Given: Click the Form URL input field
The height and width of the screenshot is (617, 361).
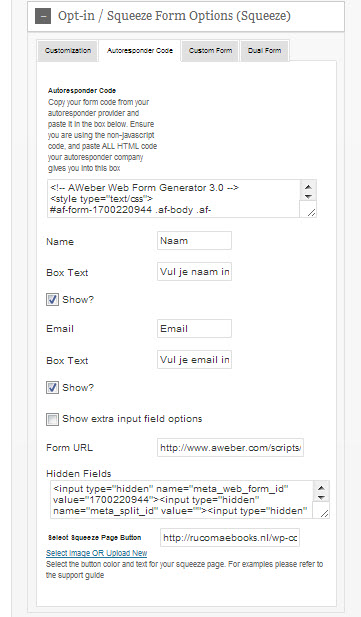Looking at the screenshot, I should point(230,447).
